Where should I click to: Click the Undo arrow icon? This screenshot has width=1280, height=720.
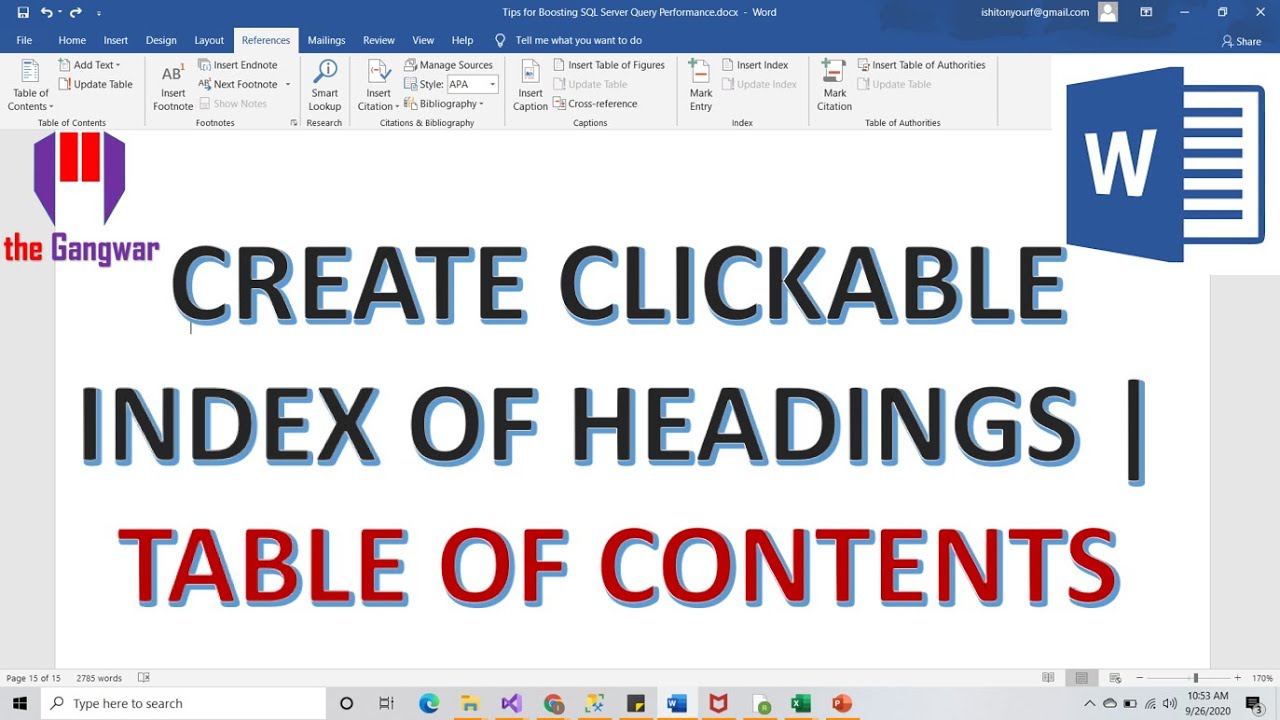tap(46, 12)
